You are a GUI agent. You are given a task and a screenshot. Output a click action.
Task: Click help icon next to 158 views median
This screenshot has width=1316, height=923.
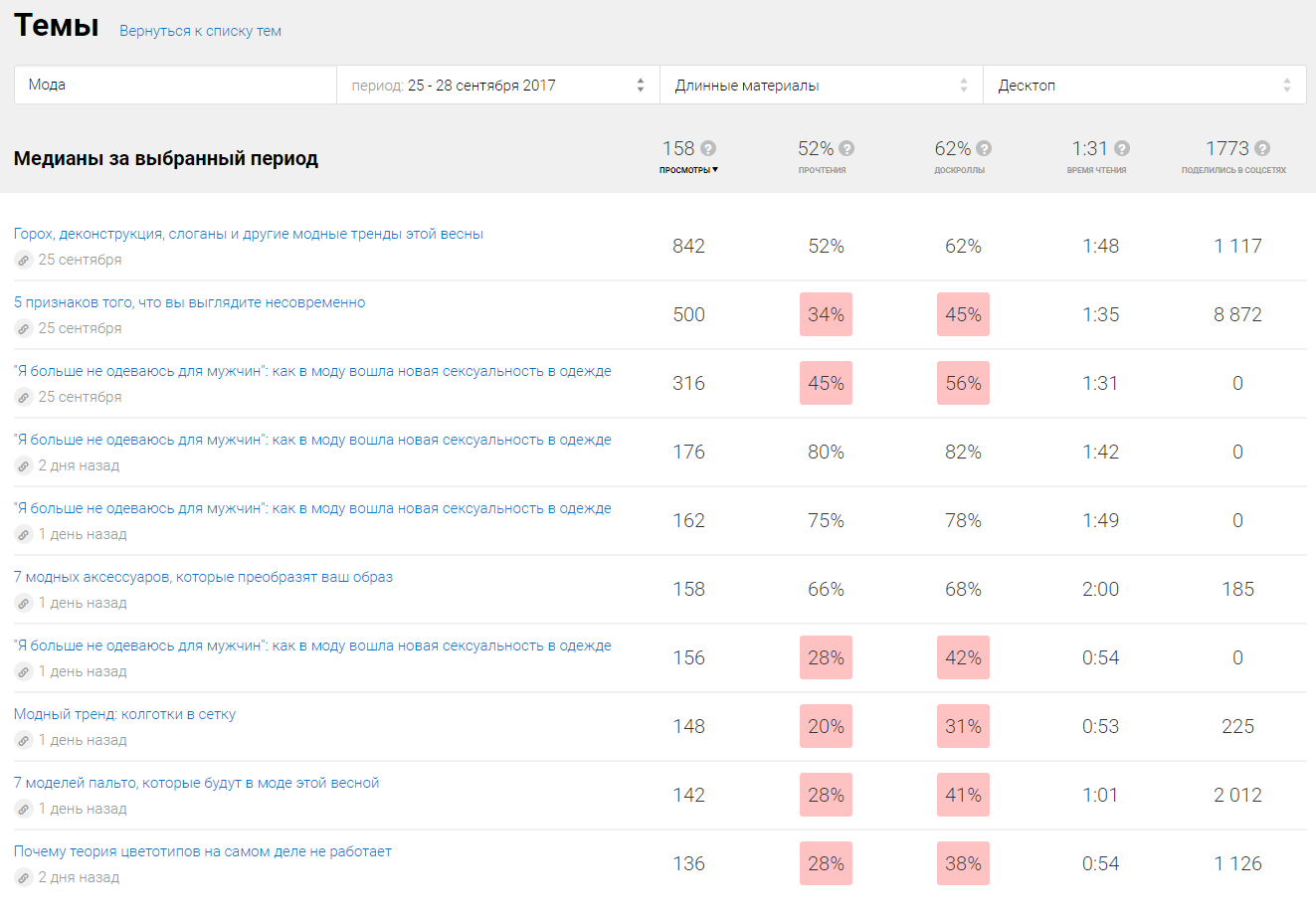pyautogui.click(x=708, y=148)
